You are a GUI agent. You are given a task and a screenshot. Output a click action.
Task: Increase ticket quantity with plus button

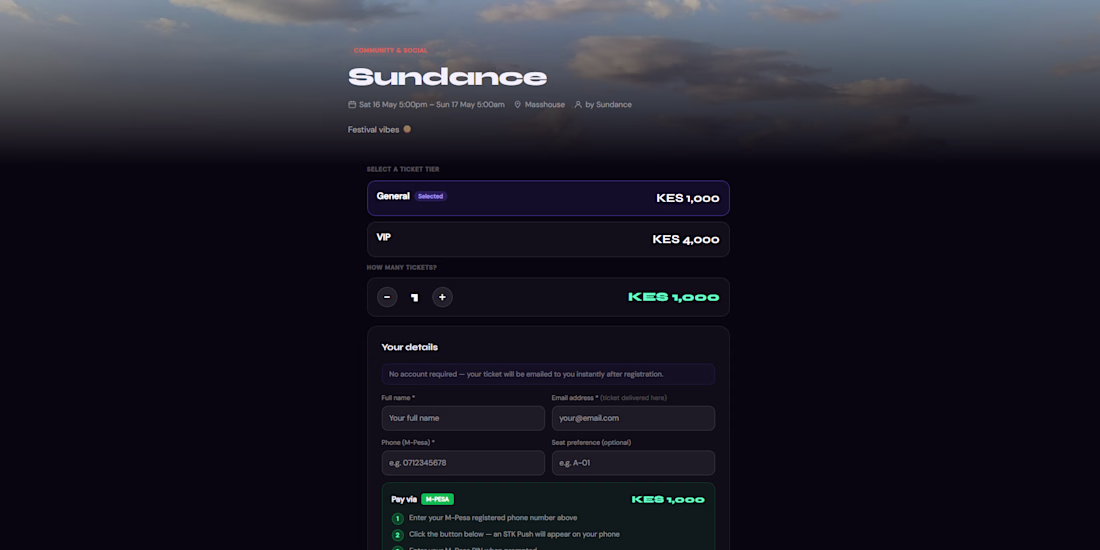tap(442, 297)
